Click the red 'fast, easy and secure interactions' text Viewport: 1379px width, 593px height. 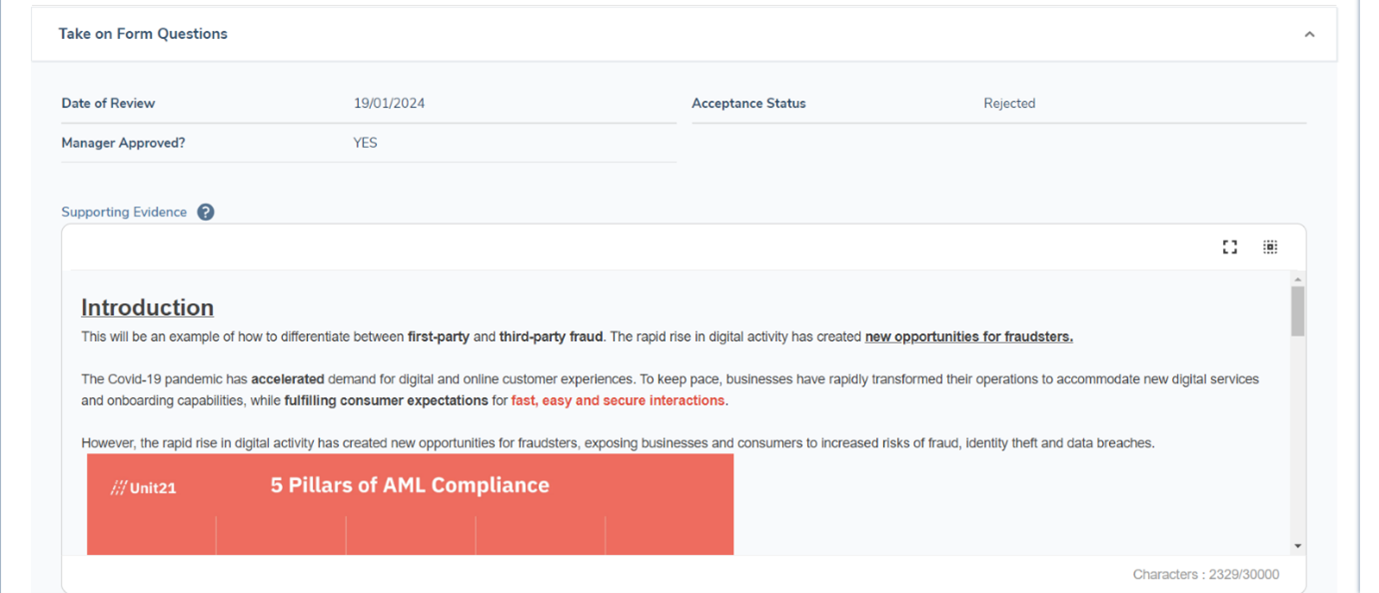(x=618, y=401)
